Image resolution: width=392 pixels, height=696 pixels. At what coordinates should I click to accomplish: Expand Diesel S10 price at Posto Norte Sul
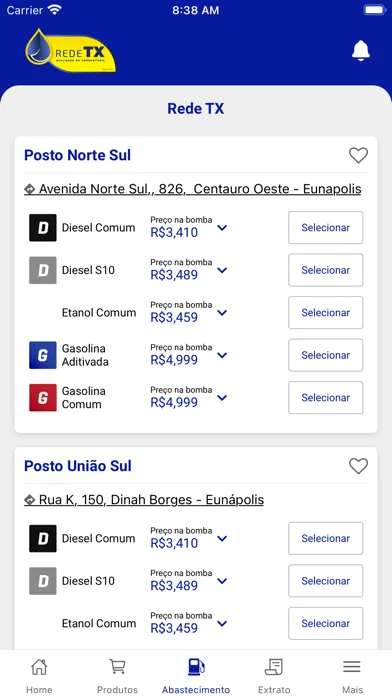click(222, 270)
